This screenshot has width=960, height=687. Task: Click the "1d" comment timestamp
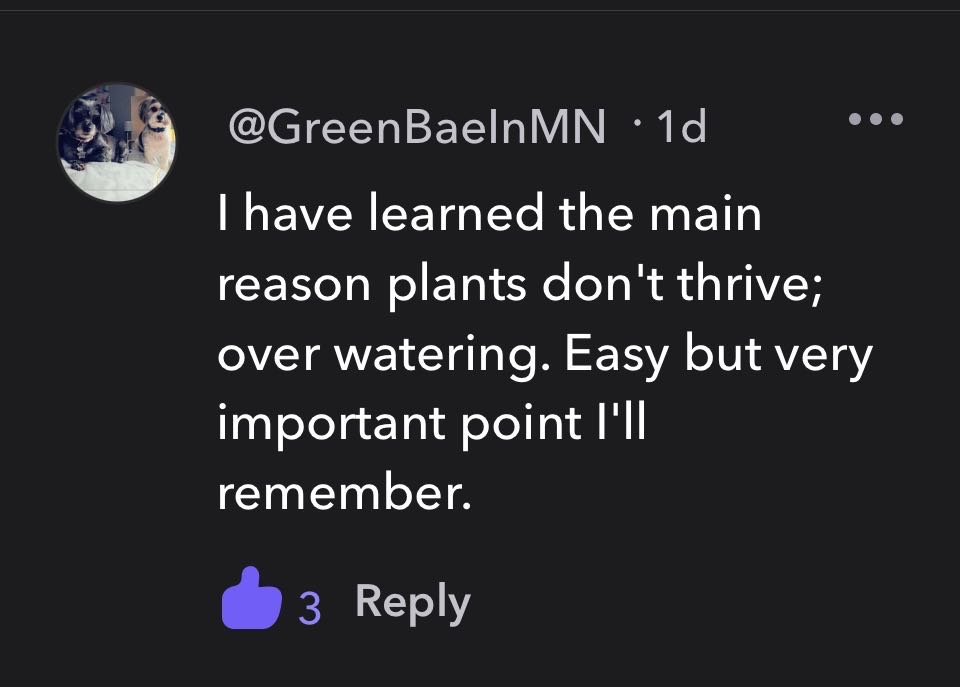pos(681,127)
